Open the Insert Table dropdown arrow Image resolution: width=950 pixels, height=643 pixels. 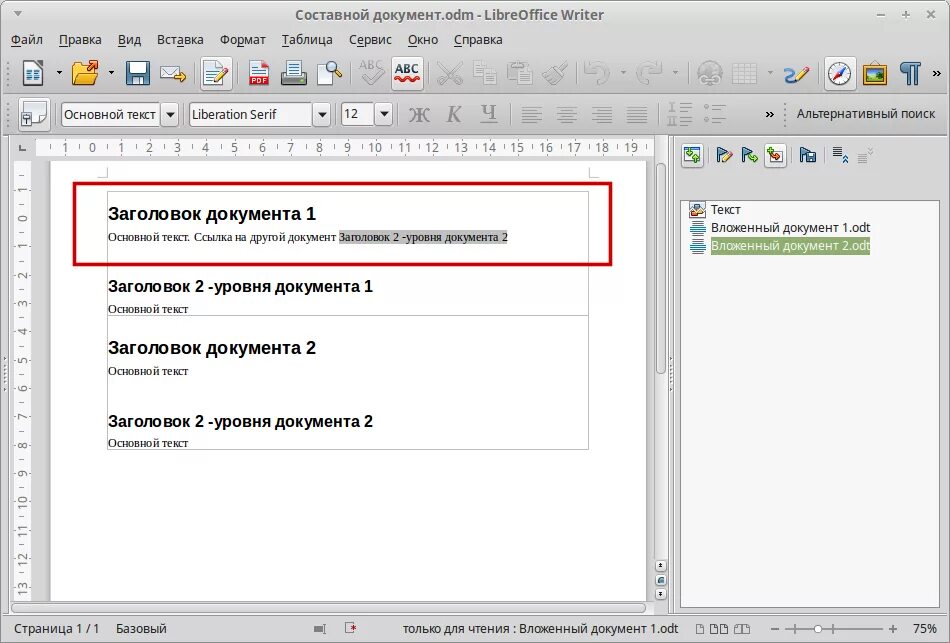[x=770, y=73]
